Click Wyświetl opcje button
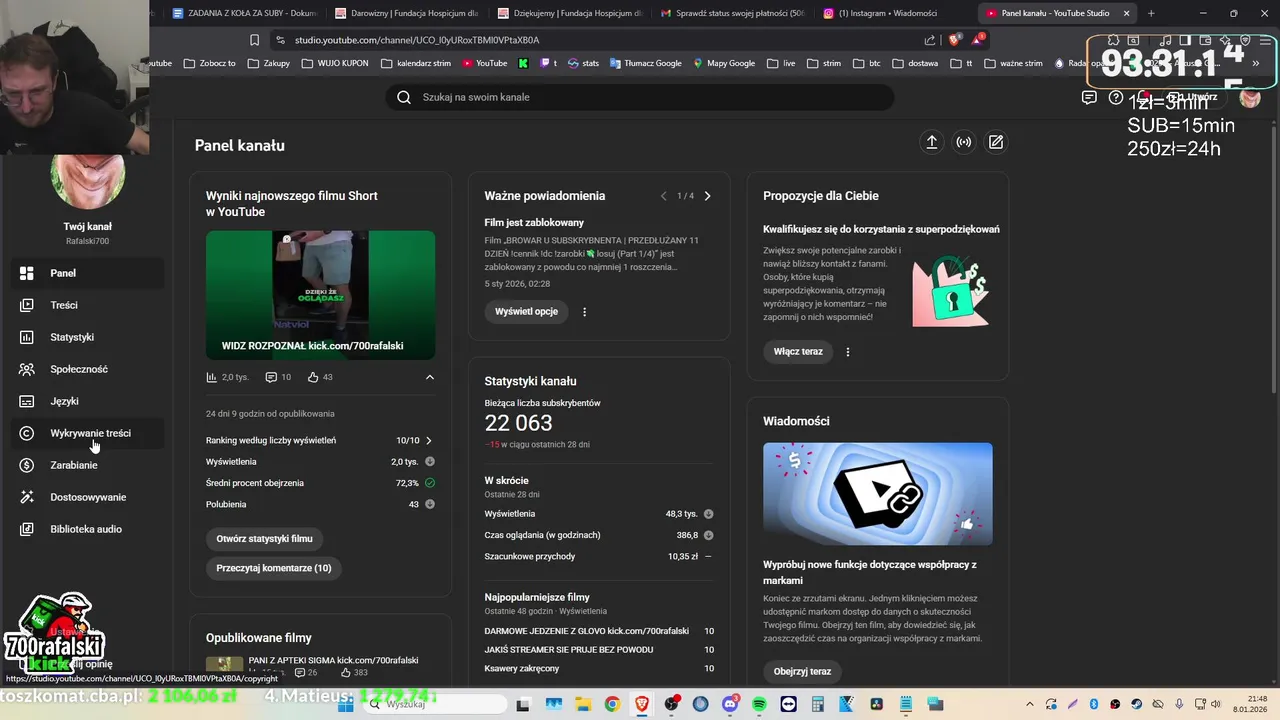Screen dimensions: 1280x720 pyautogui.click(x=526, y=311)
